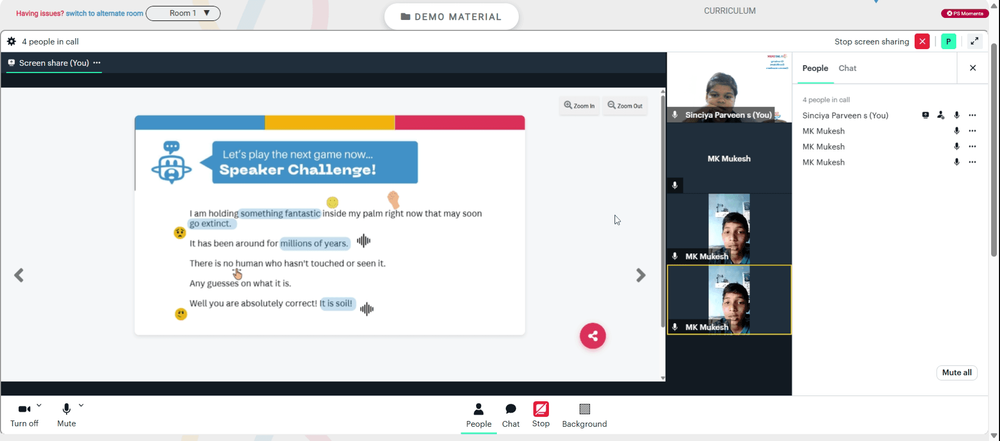Expand microphone options chevron beside Mute

[81, 405]
